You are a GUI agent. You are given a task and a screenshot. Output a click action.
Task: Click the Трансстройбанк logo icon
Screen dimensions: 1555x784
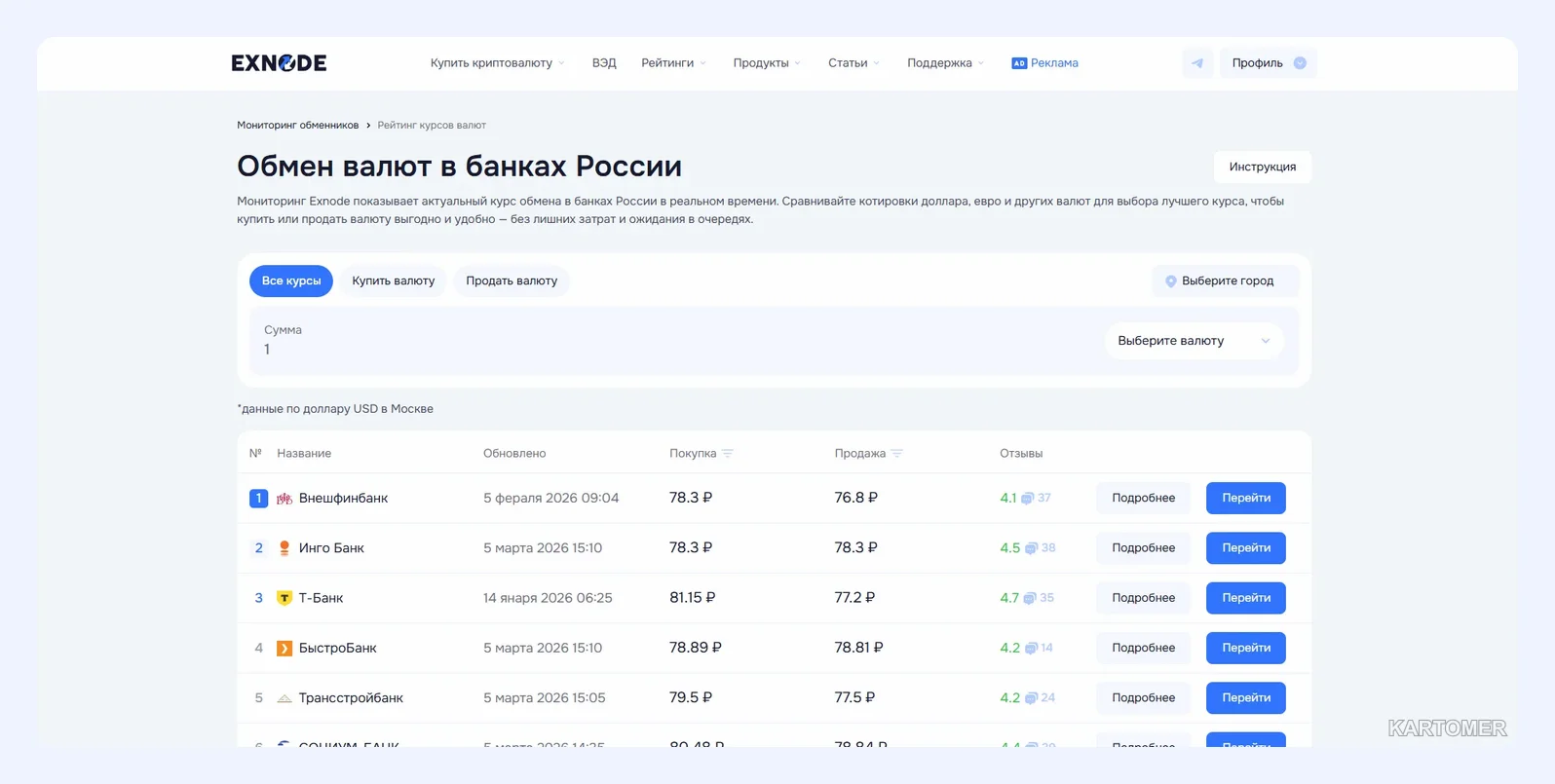(x=284, y=698)
